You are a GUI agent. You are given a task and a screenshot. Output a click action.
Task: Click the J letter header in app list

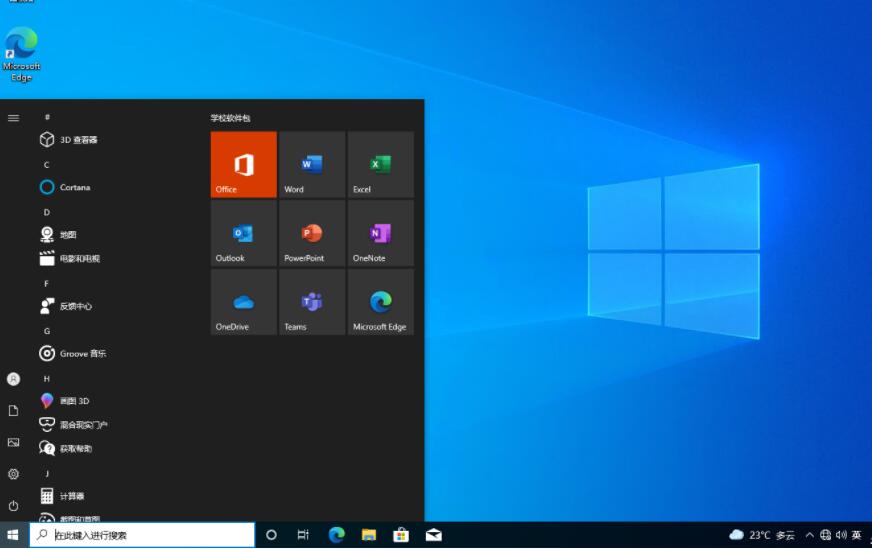(x=47, y=473)
